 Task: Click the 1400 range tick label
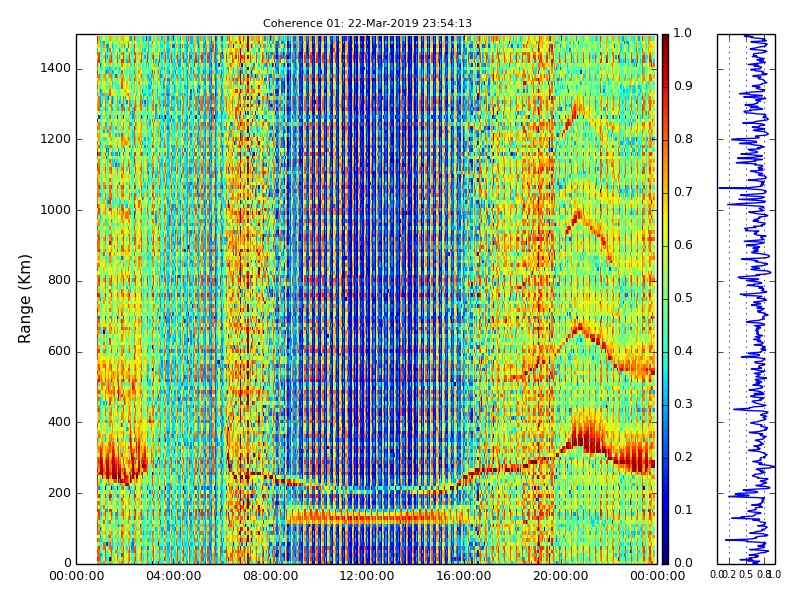56,68
